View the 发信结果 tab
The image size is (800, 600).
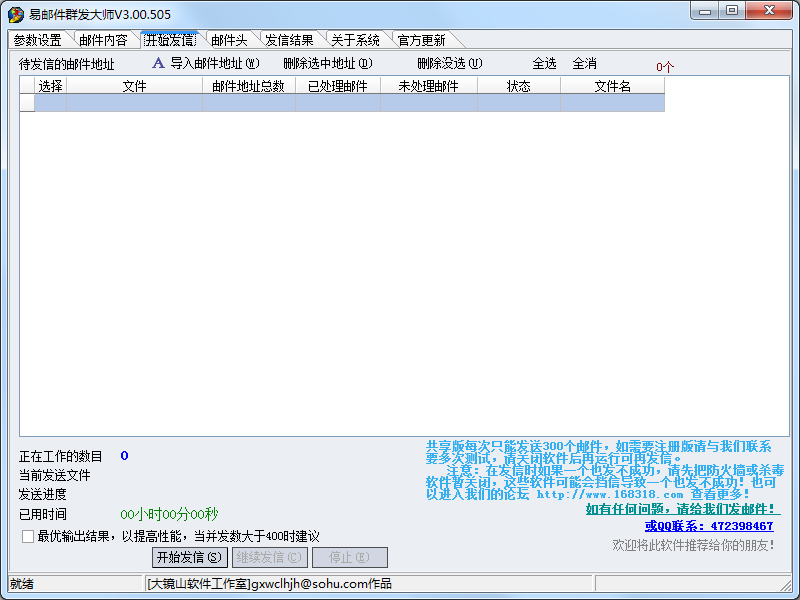tap(289, 40)
